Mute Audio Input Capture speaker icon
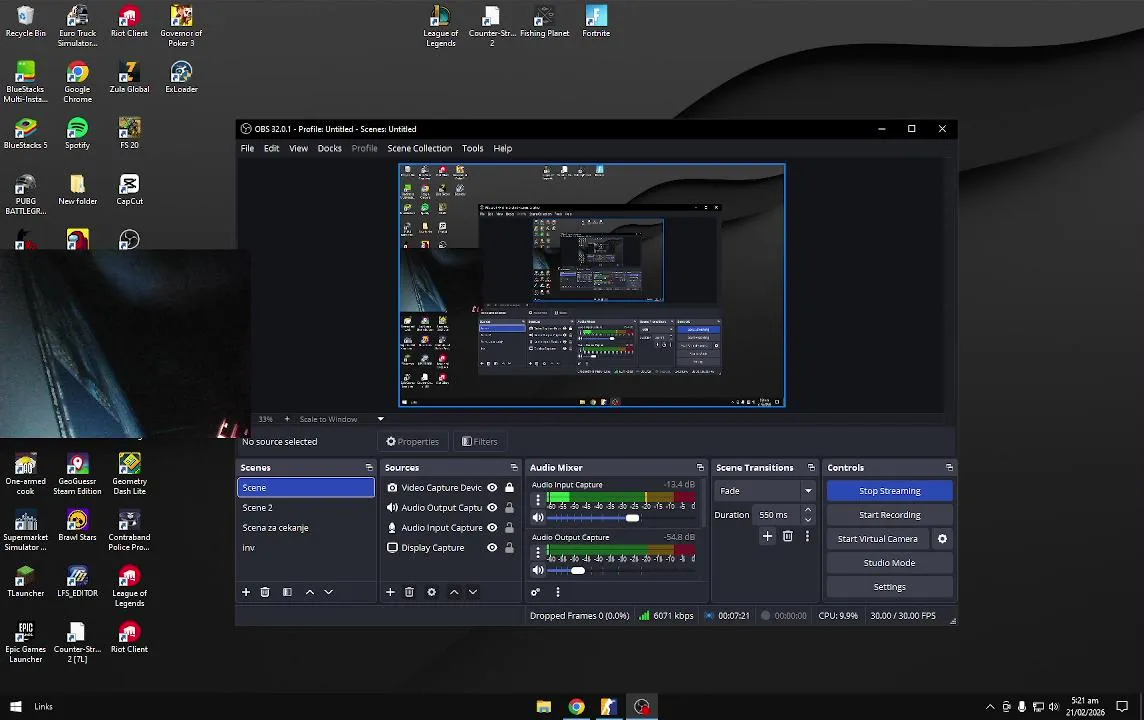Viewport: 1144px width, 720px height. pos(538,518)
